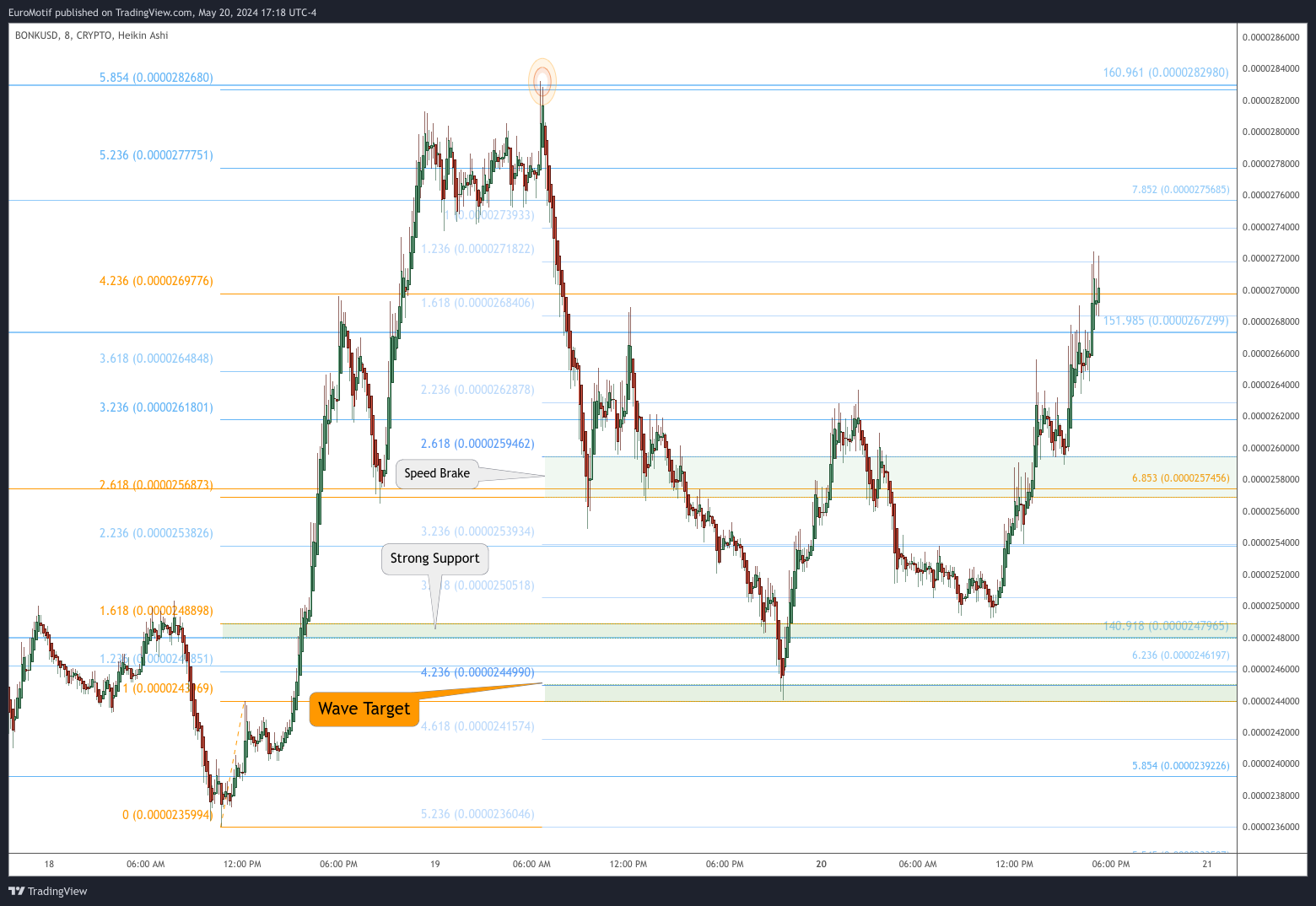Viewport: 1316px width, 906px height.
Task: Click the 0.0000236000 price axis tick
Action: click(1270, 827)
